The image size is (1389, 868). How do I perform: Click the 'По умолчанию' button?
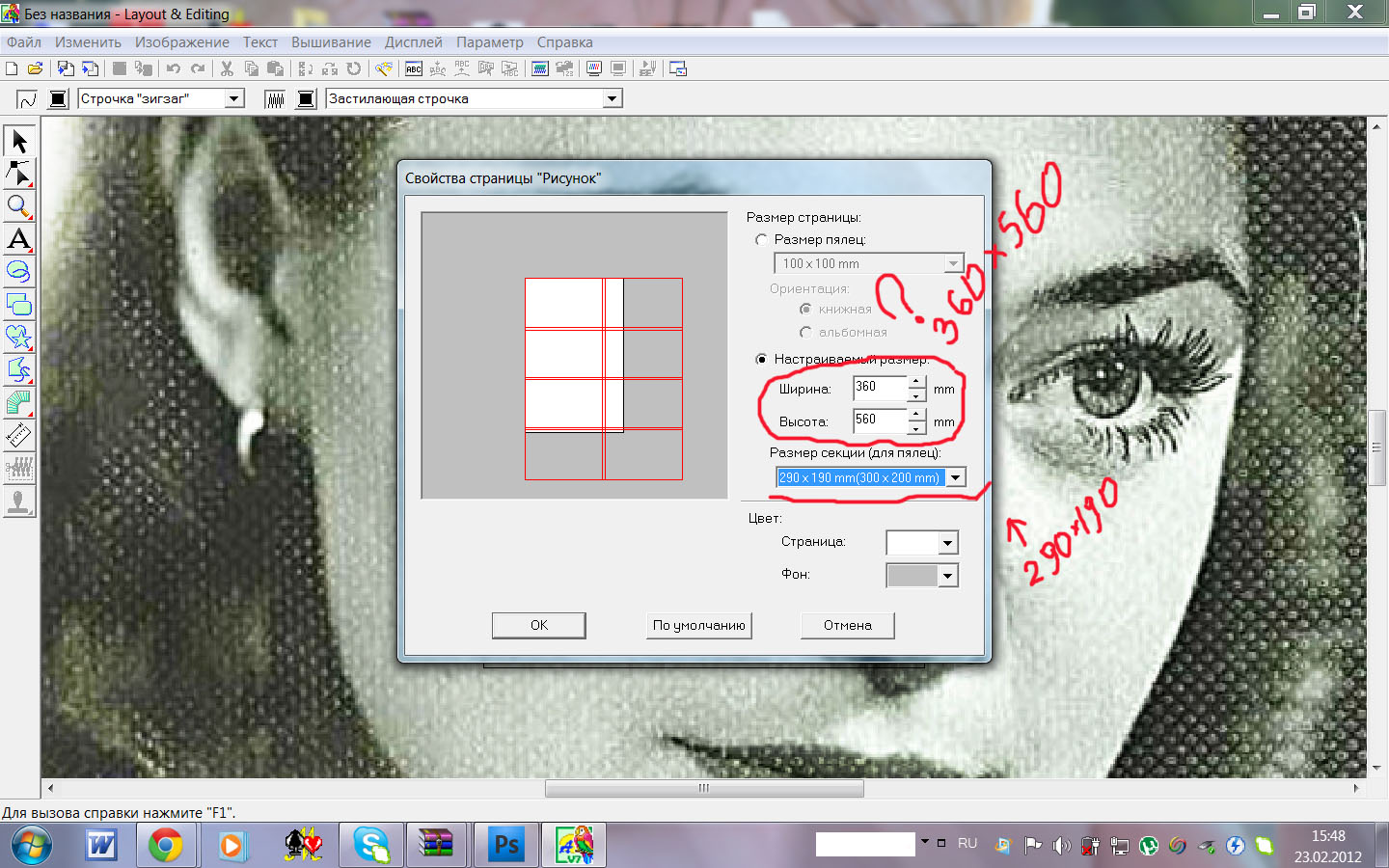pyautogui.click(x=698, y=625)
